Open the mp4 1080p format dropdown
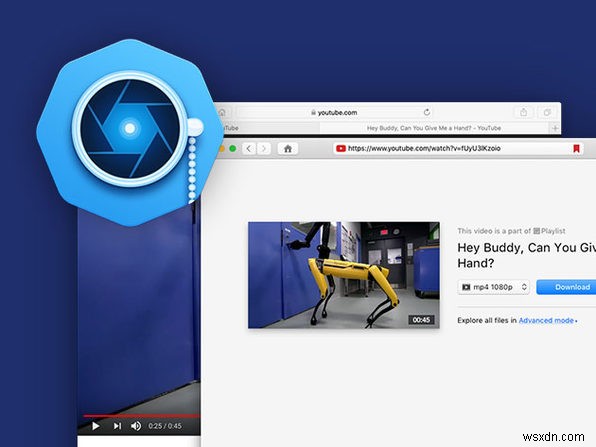Viewport: 596px width, 447px height. [x=493, y=287]
